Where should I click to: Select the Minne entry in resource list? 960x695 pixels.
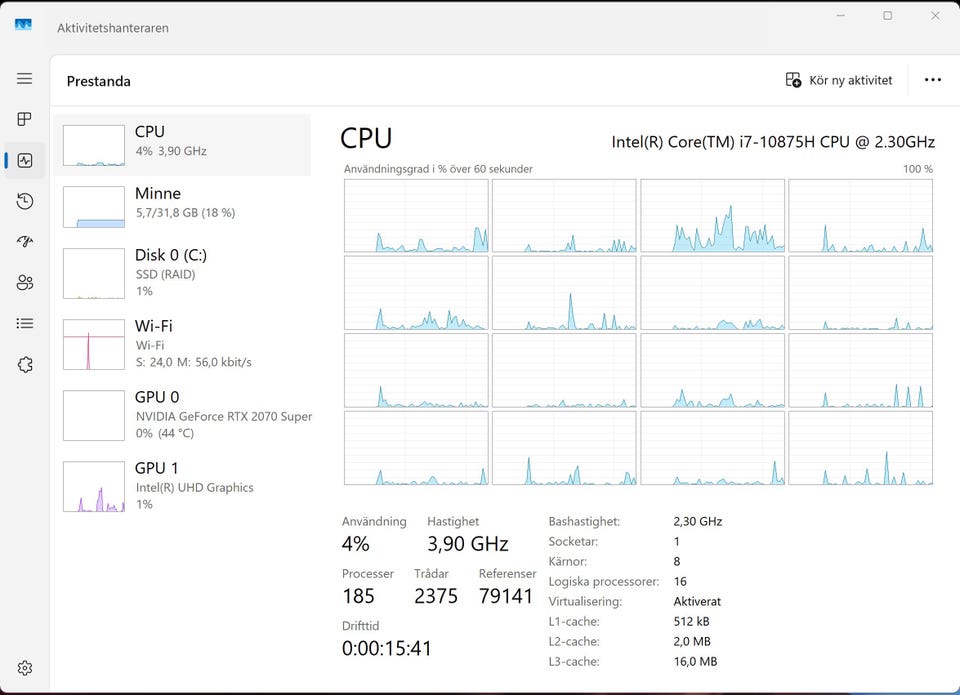click(182, 206)
